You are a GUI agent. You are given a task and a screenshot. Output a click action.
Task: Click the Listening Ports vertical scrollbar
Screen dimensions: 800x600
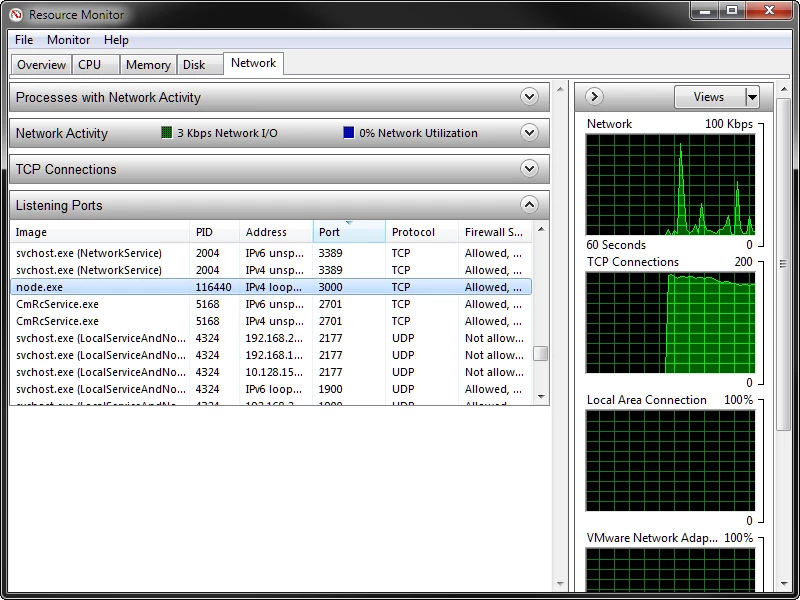(x=541, y=350)
